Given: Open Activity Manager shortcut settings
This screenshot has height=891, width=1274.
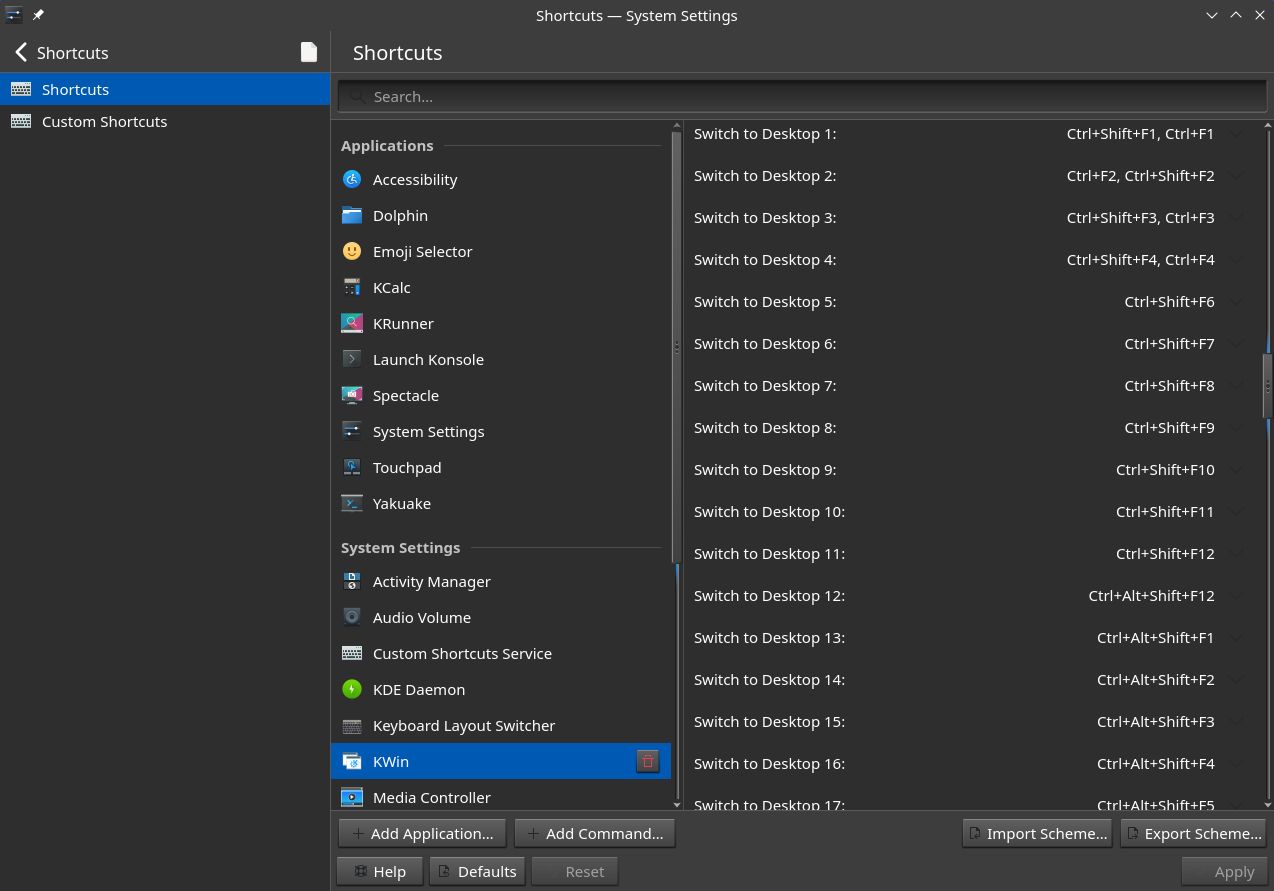Looking at the screenshot, I should click(x=431, y=581).
